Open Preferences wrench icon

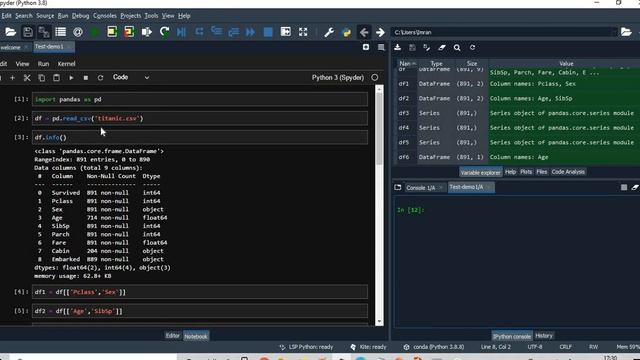[x=329, y=32]
